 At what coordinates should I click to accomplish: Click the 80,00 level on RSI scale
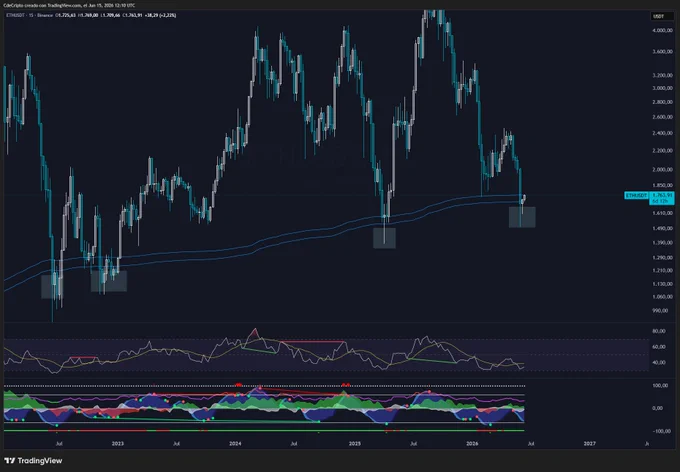point(659,331)
